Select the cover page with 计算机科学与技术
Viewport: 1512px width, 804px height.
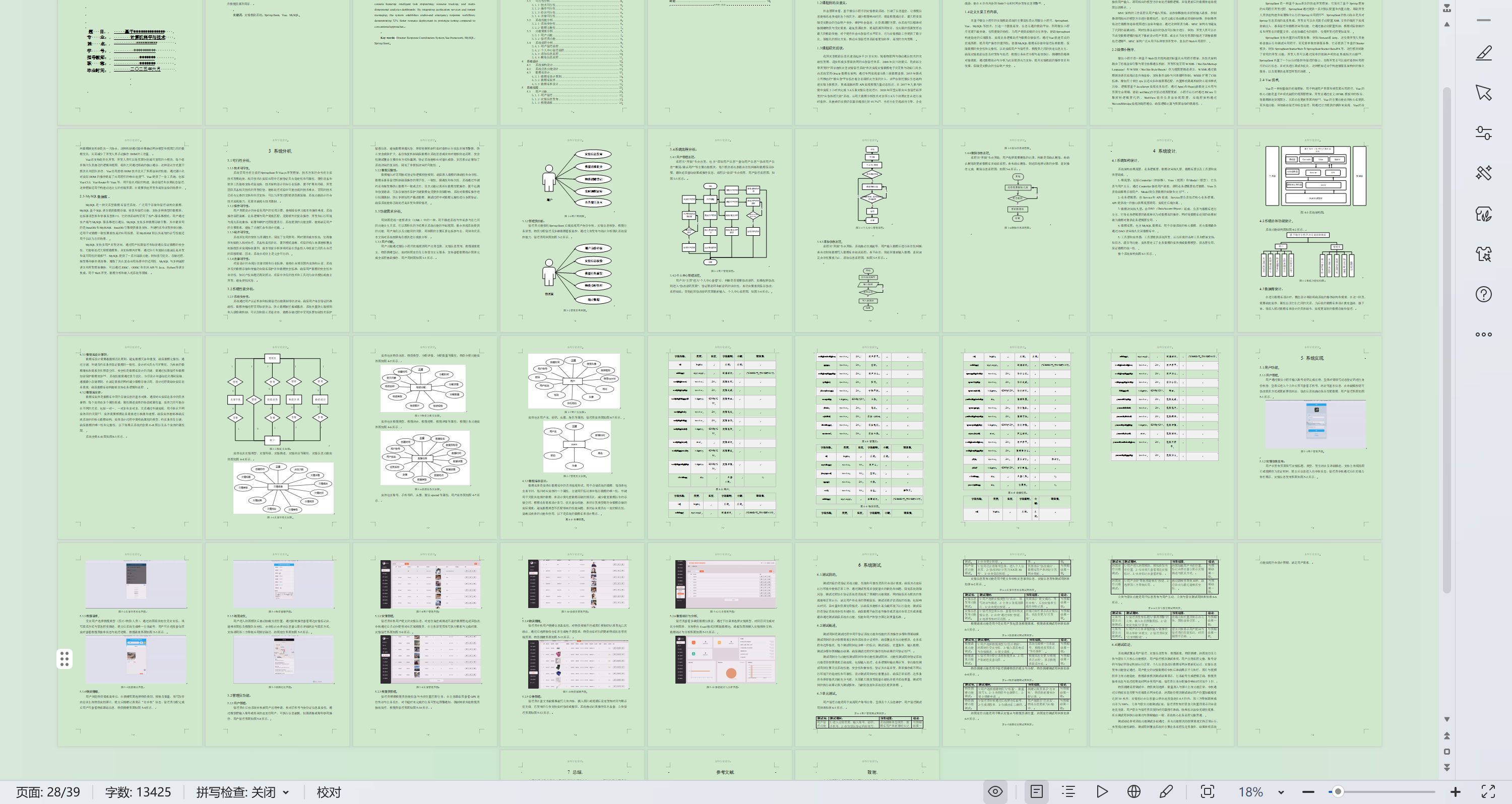pyautogui.click(x=130, y=61)
